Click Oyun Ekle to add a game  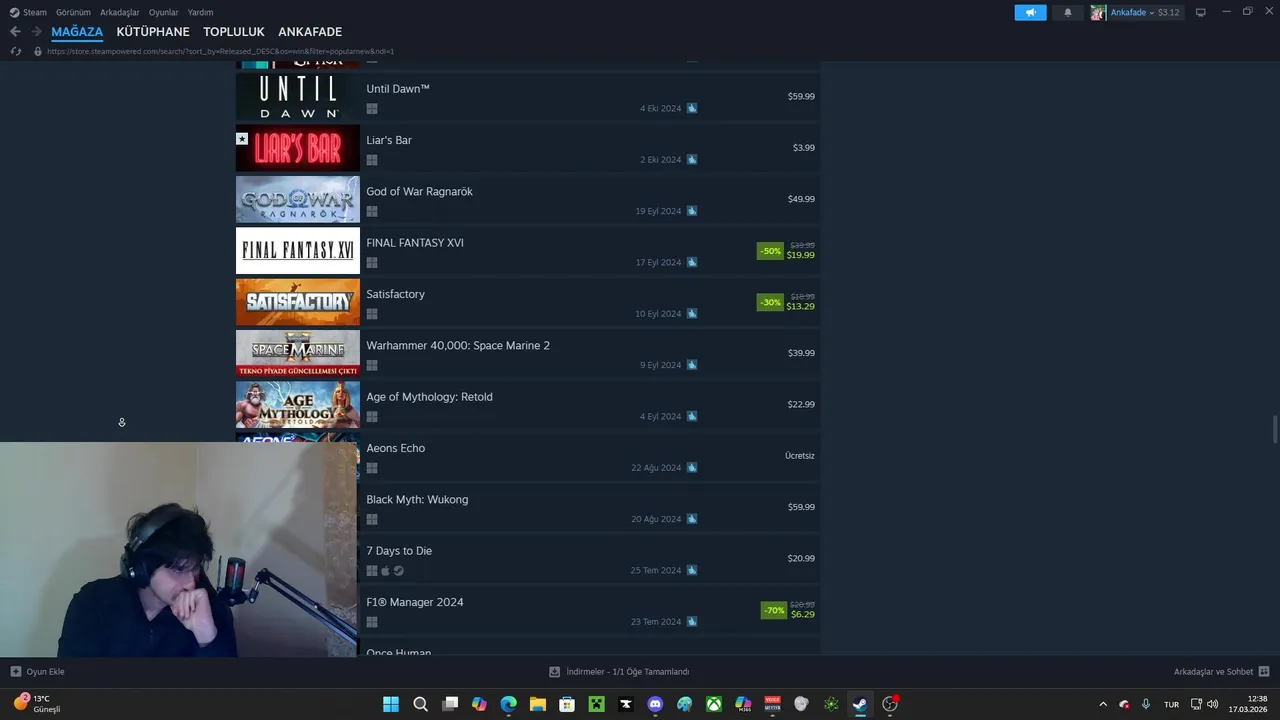(38, 672)
